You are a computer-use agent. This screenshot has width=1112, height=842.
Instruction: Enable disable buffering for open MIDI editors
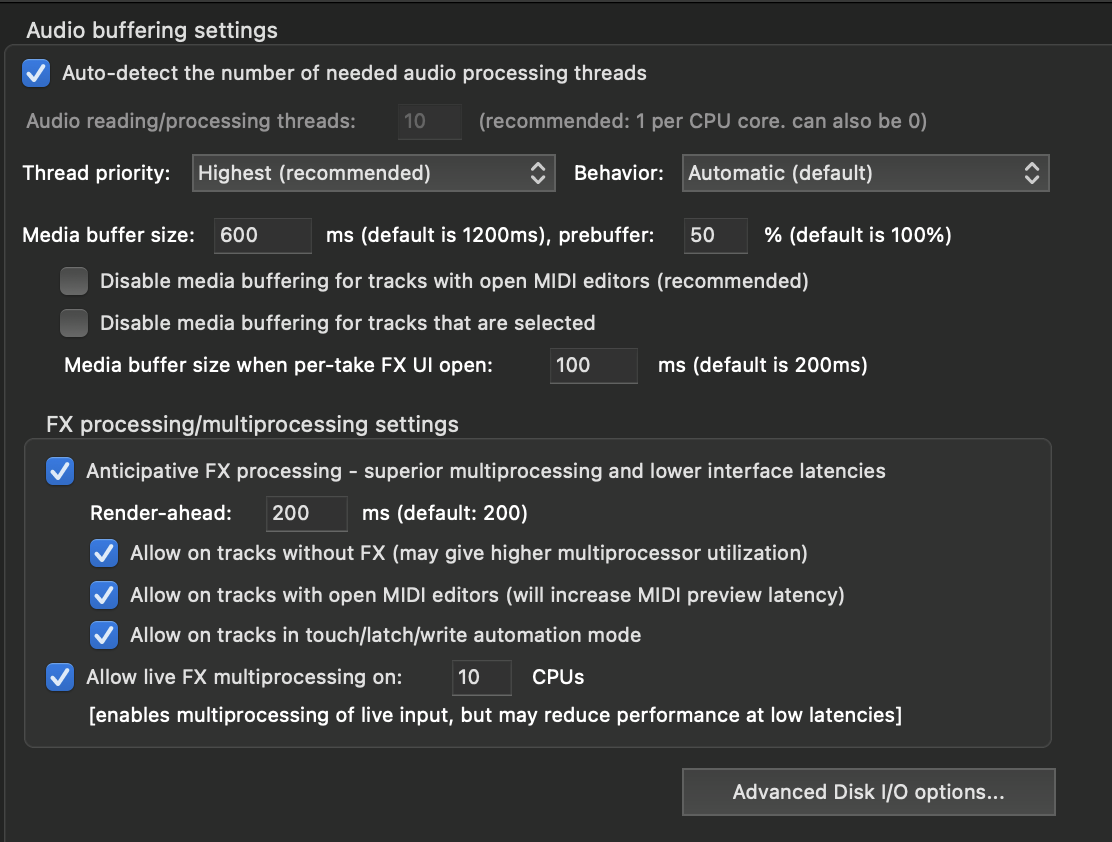pos(74,281)
